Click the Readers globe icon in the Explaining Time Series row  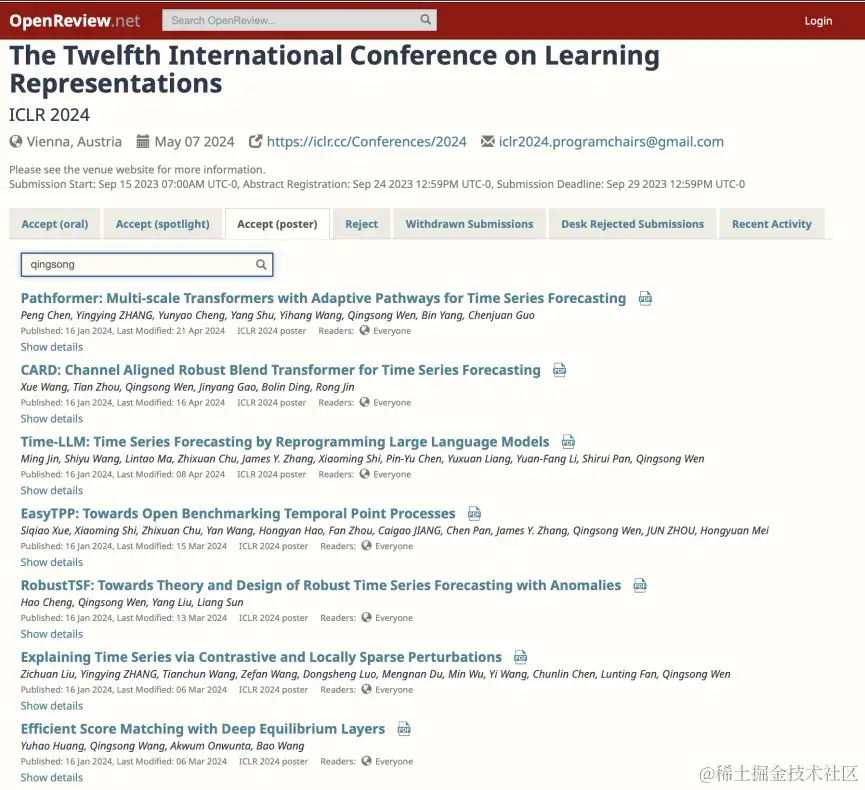[x=366, y=689]
